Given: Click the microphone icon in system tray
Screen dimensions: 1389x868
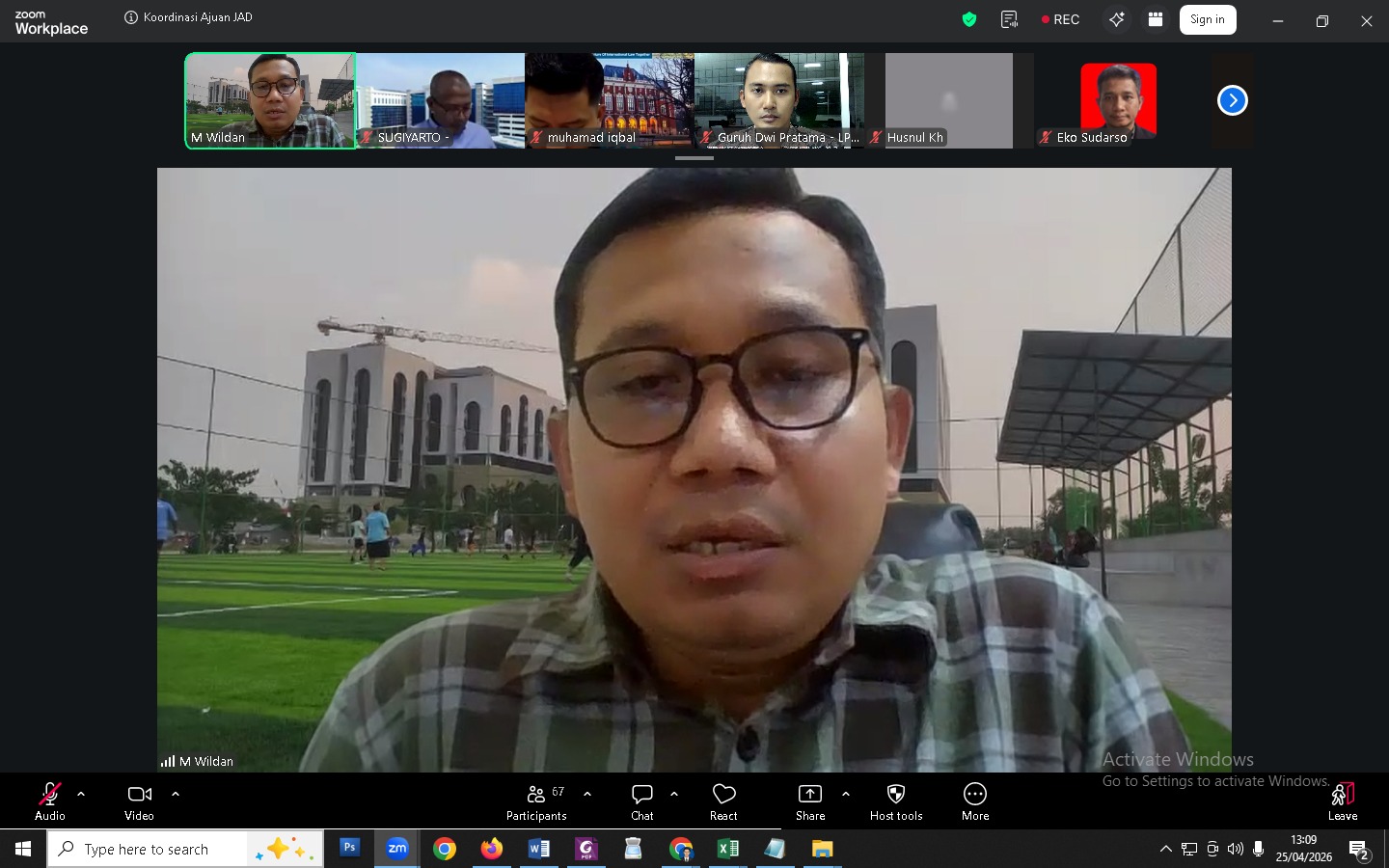Looking at the screenshot, I should (1259, 849).
